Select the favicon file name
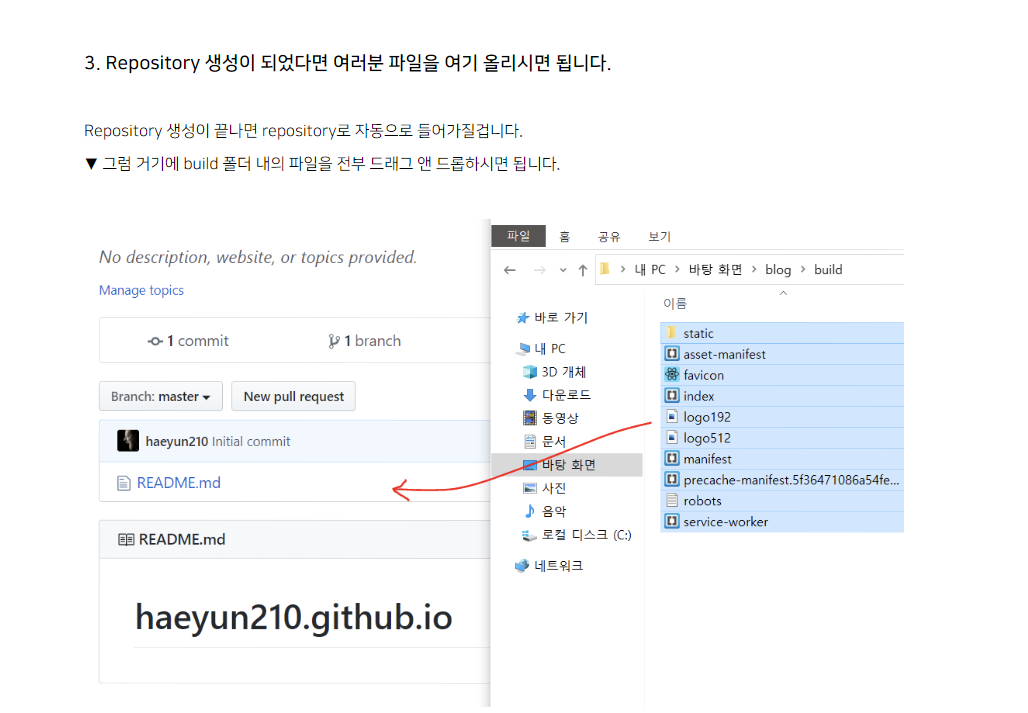Screen dimensions: 1028x713 point(703,376)
